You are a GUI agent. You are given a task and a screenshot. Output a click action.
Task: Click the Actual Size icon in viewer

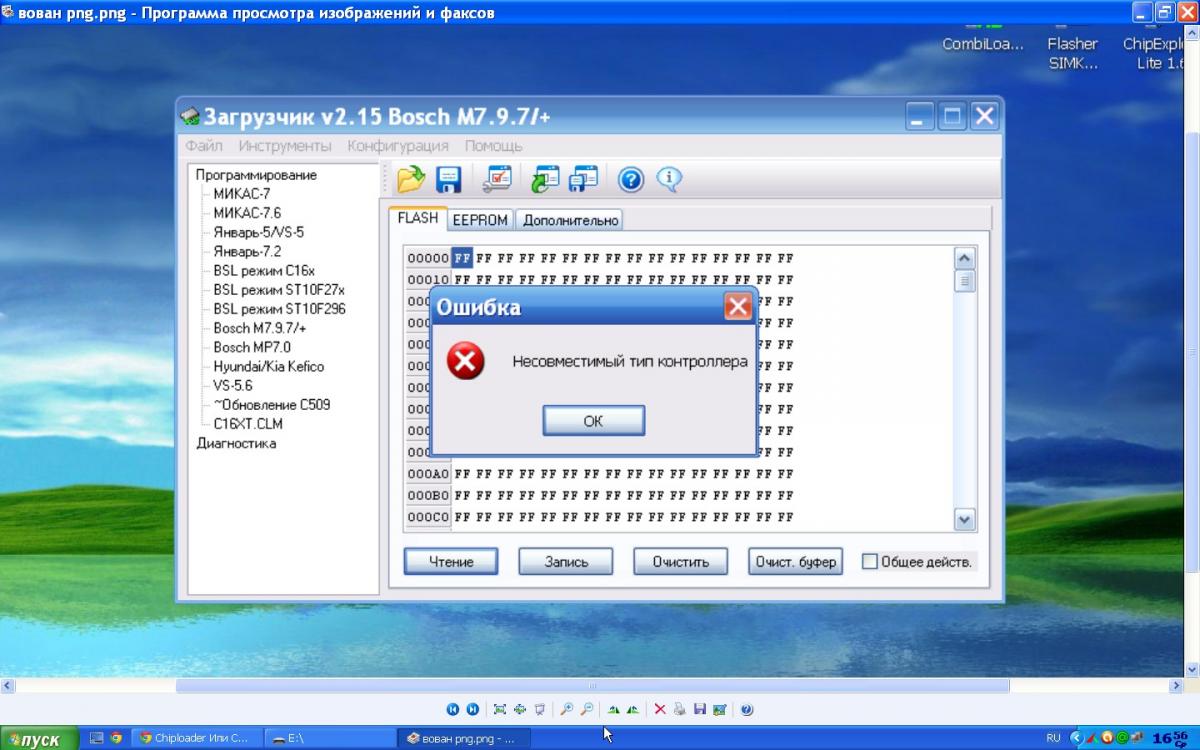tap(520, 709)
